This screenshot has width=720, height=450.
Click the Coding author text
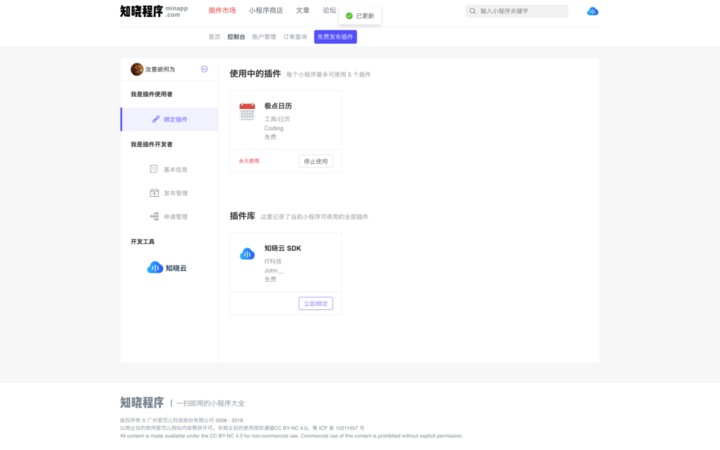(274, 128)
